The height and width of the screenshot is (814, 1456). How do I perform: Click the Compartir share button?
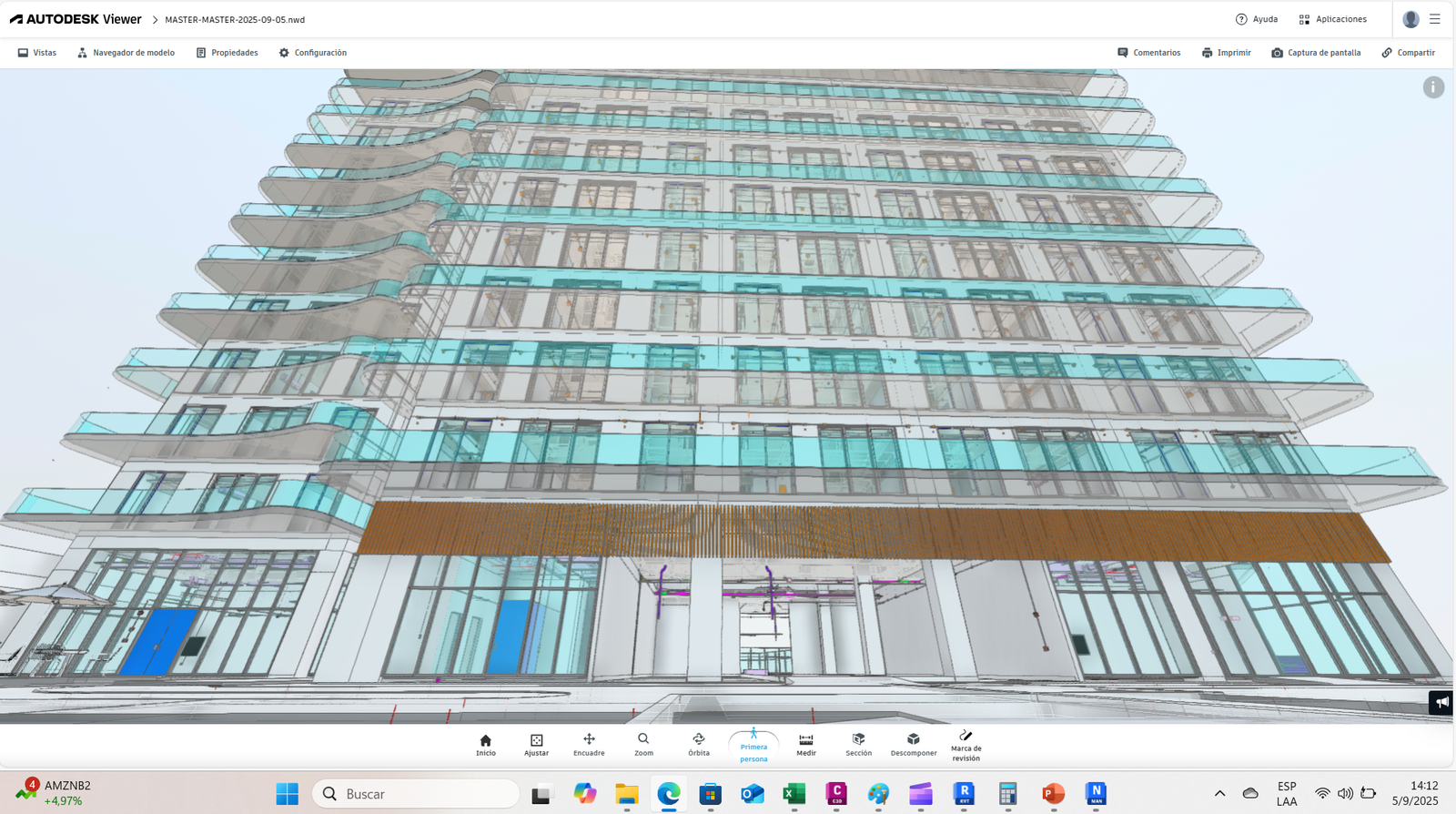pyautogui.click(x=1408, y=53)
